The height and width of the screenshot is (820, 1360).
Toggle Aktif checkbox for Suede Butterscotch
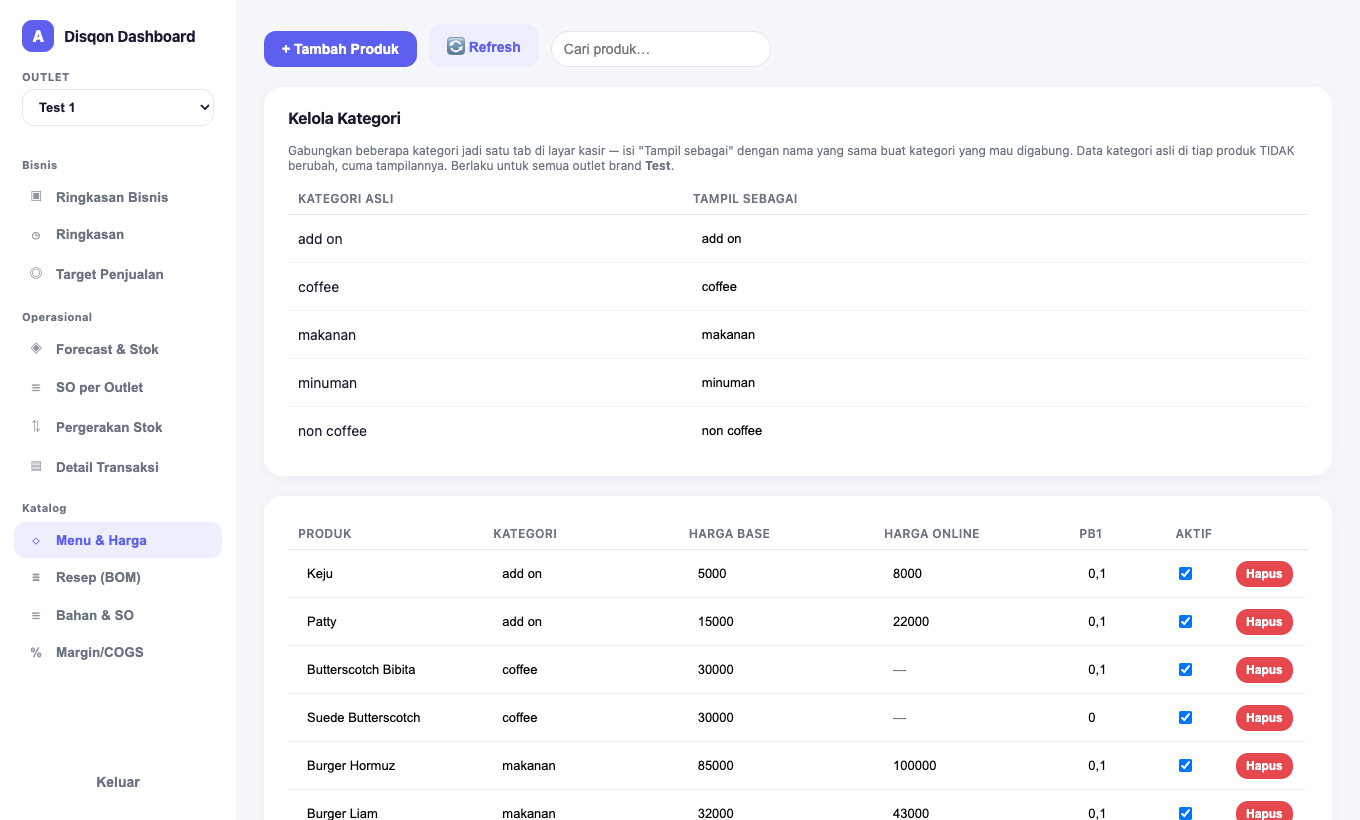click(1185, 717)
